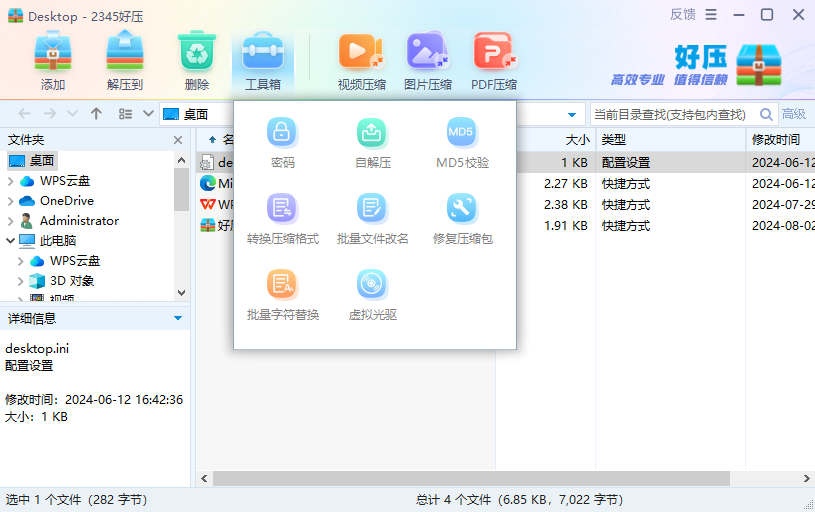Sort by the 修改时间 column header
Image resolution: width=815 pixels, height=512 pixels.
pyautogui.click(x=781, y=139)
